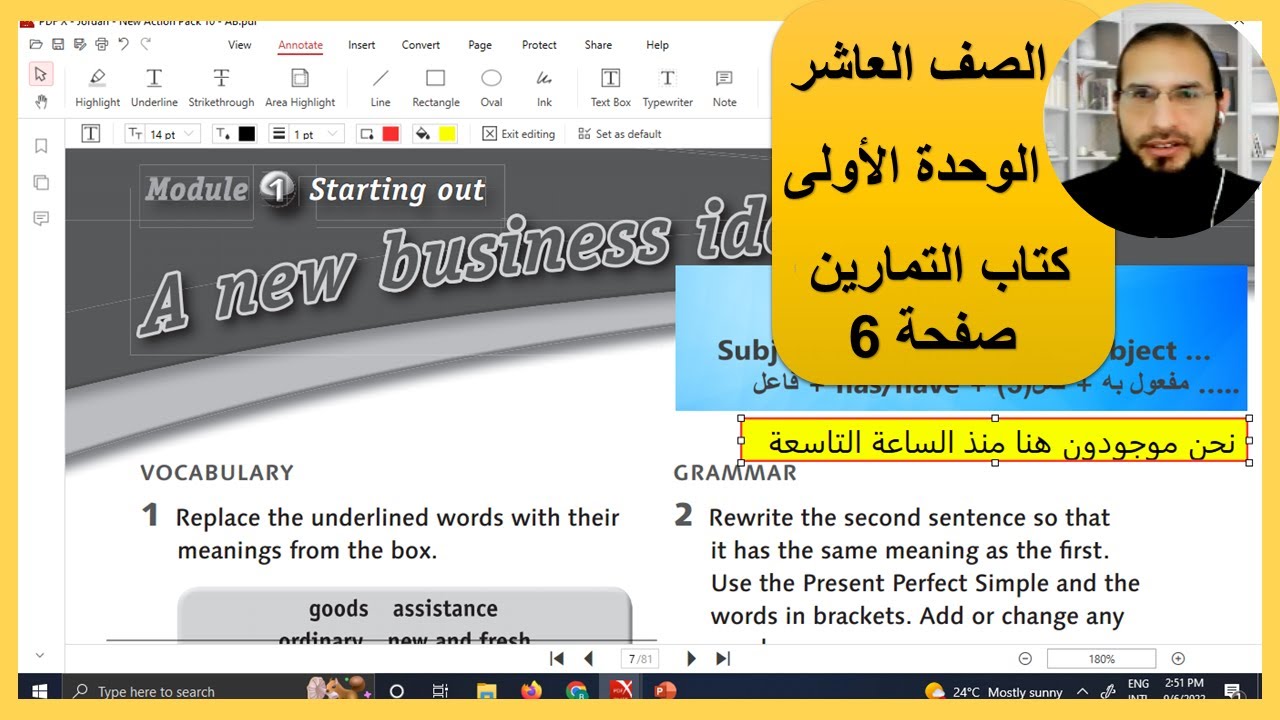Click the 'Starting out' heading text

[x=397, y=190]
